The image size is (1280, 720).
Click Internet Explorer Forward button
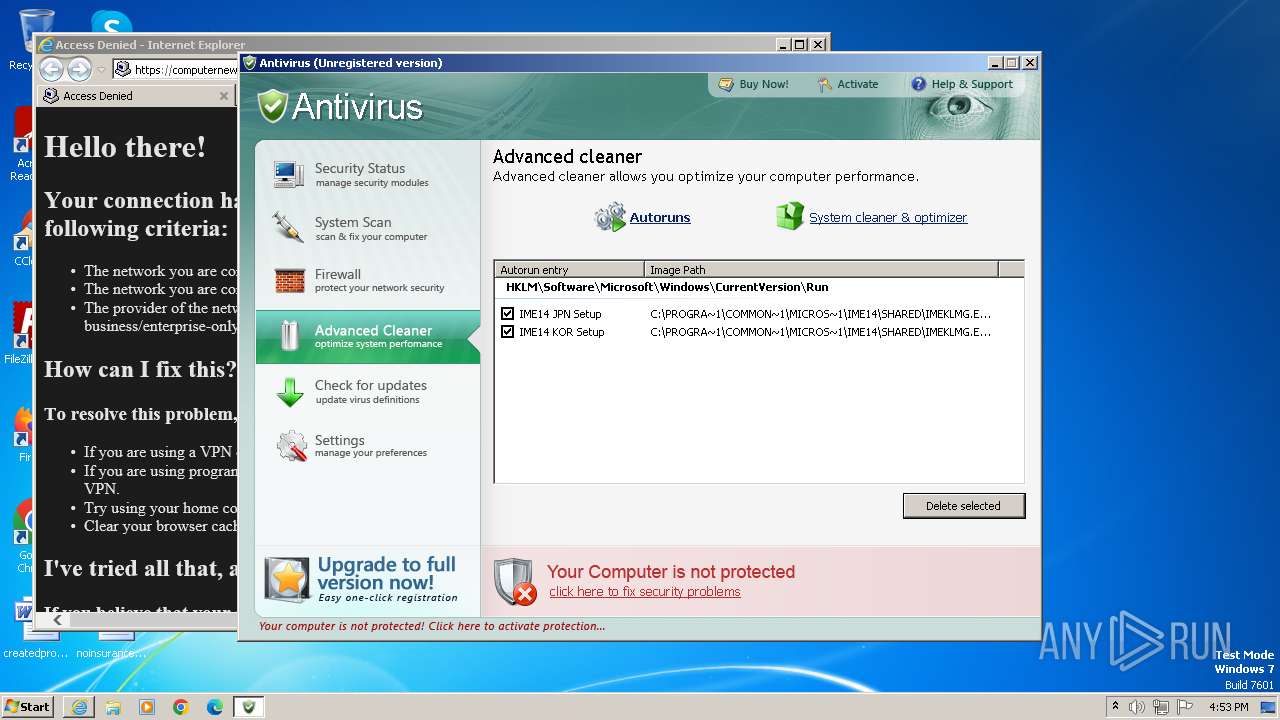(79, 69)
